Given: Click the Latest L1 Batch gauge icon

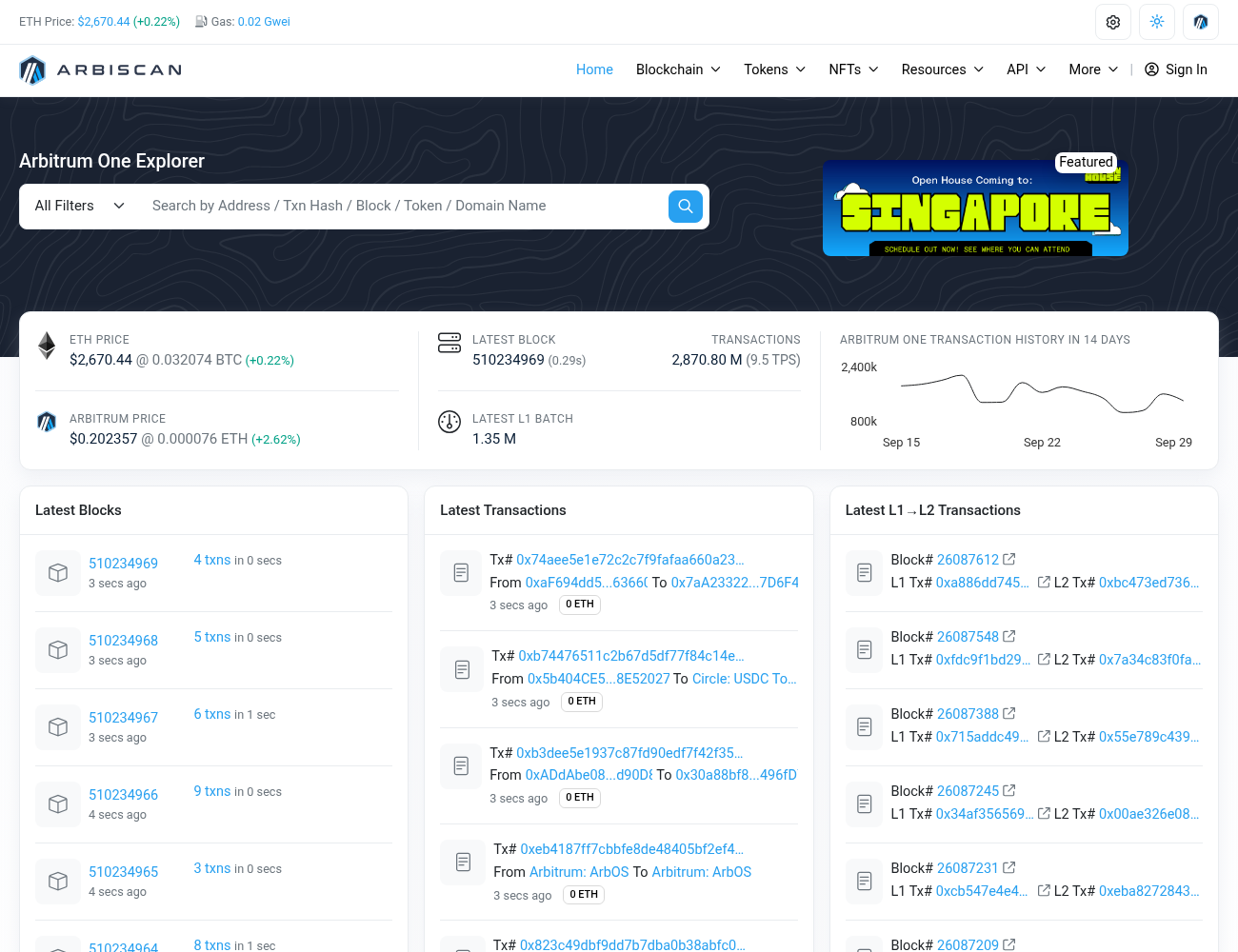Looking at the screenshot, I should [449, 422].
